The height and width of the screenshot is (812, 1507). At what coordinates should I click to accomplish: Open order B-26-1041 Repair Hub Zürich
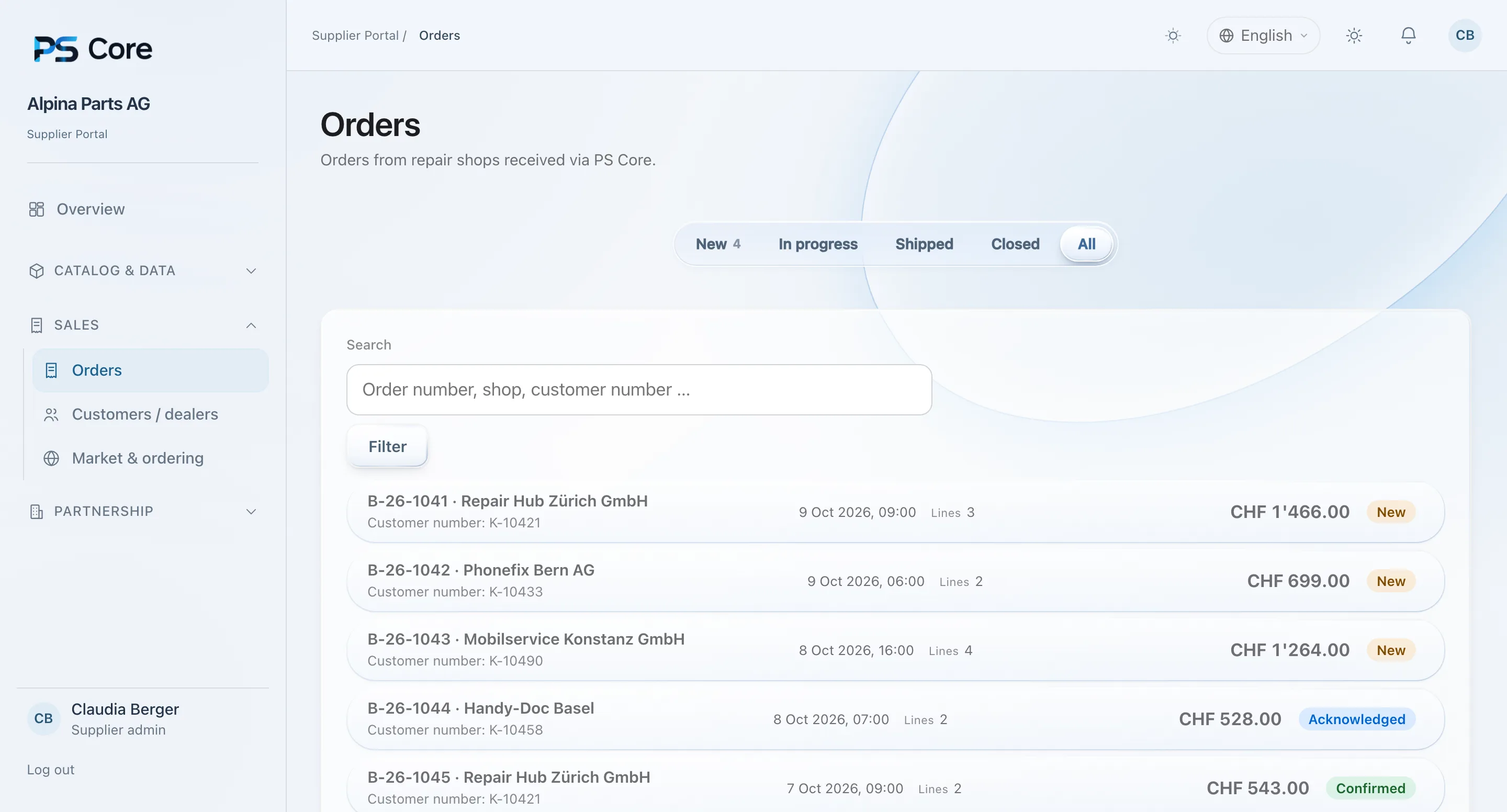pyautogui.click(x=895, y=512)
